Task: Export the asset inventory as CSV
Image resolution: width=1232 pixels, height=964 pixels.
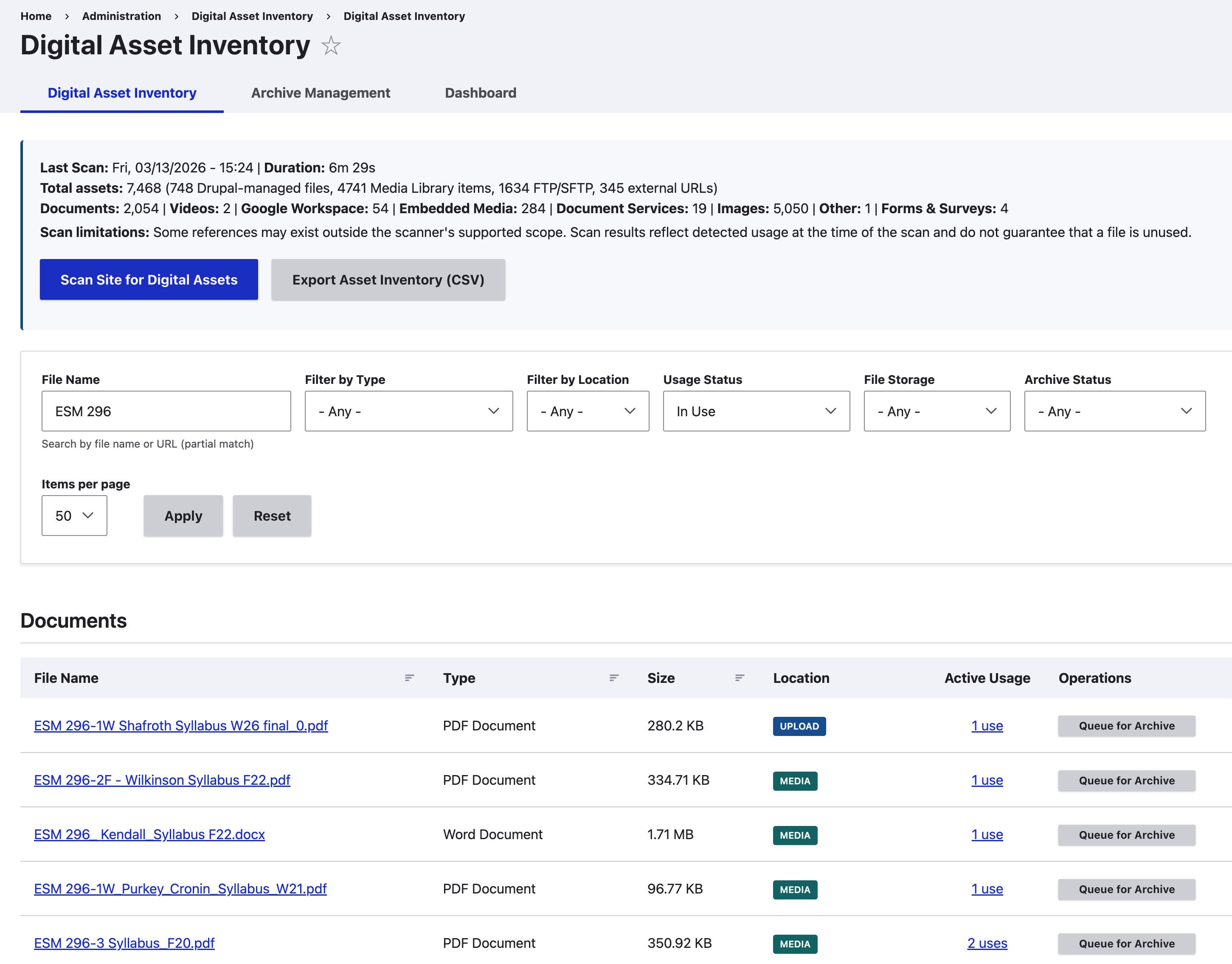Action: tap(388, 279)
